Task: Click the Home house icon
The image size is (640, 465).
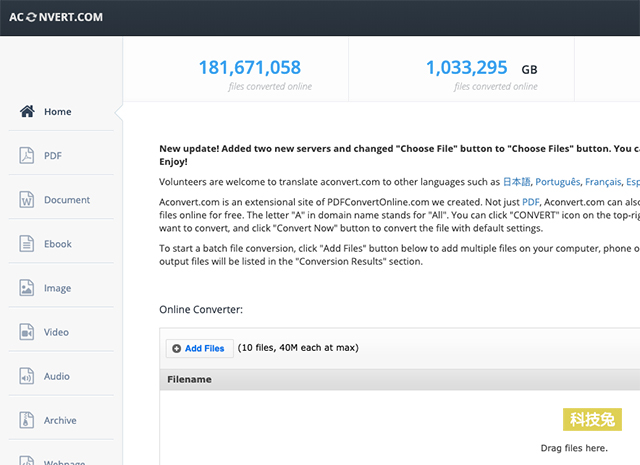Action: [x=27, y=111]
